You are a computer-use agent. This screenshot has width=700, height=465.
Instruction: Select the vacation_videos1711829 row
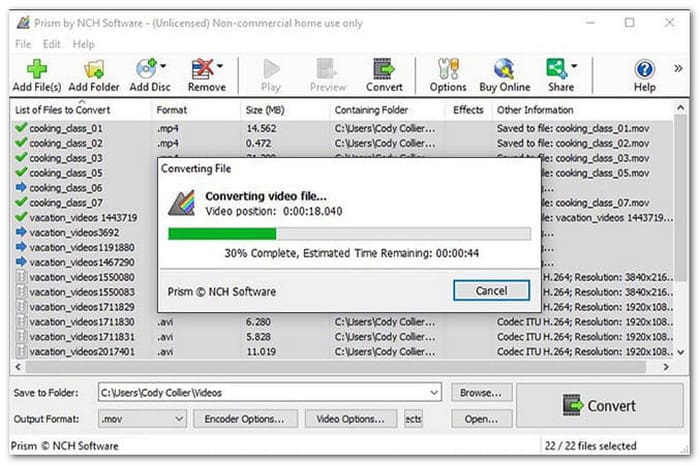[82, 307]
